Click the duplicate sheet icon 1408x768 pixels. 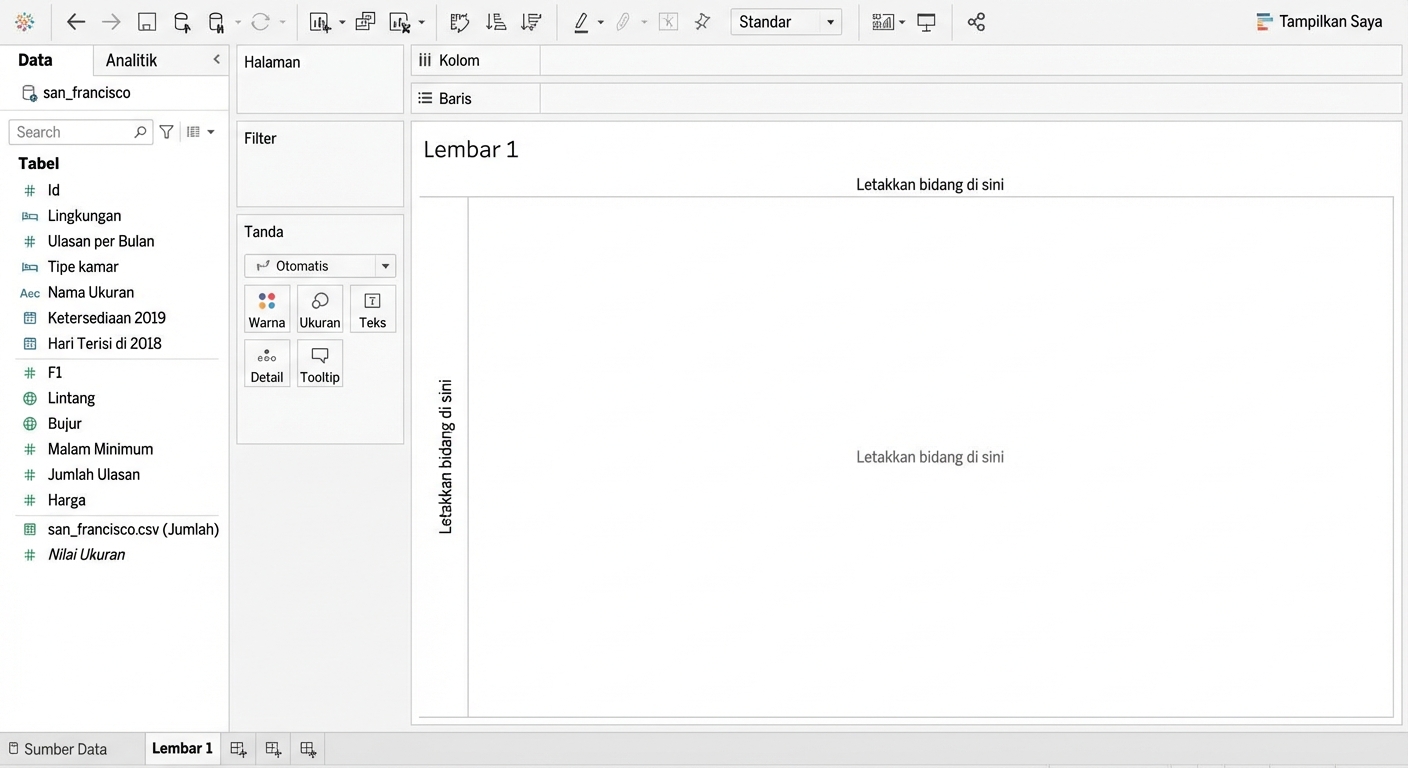[x=365, y=22]
